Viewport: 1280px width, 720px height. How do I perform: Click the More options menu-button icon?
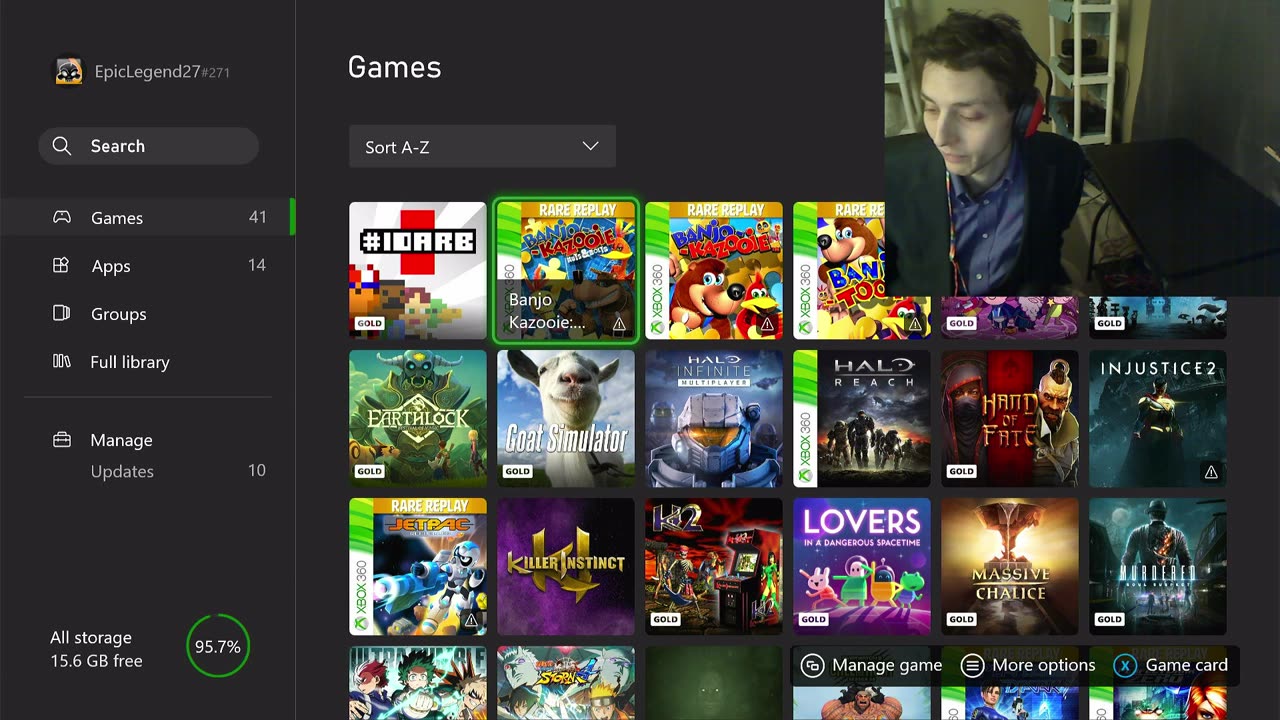pyautogui.click(x=972, y=665)
